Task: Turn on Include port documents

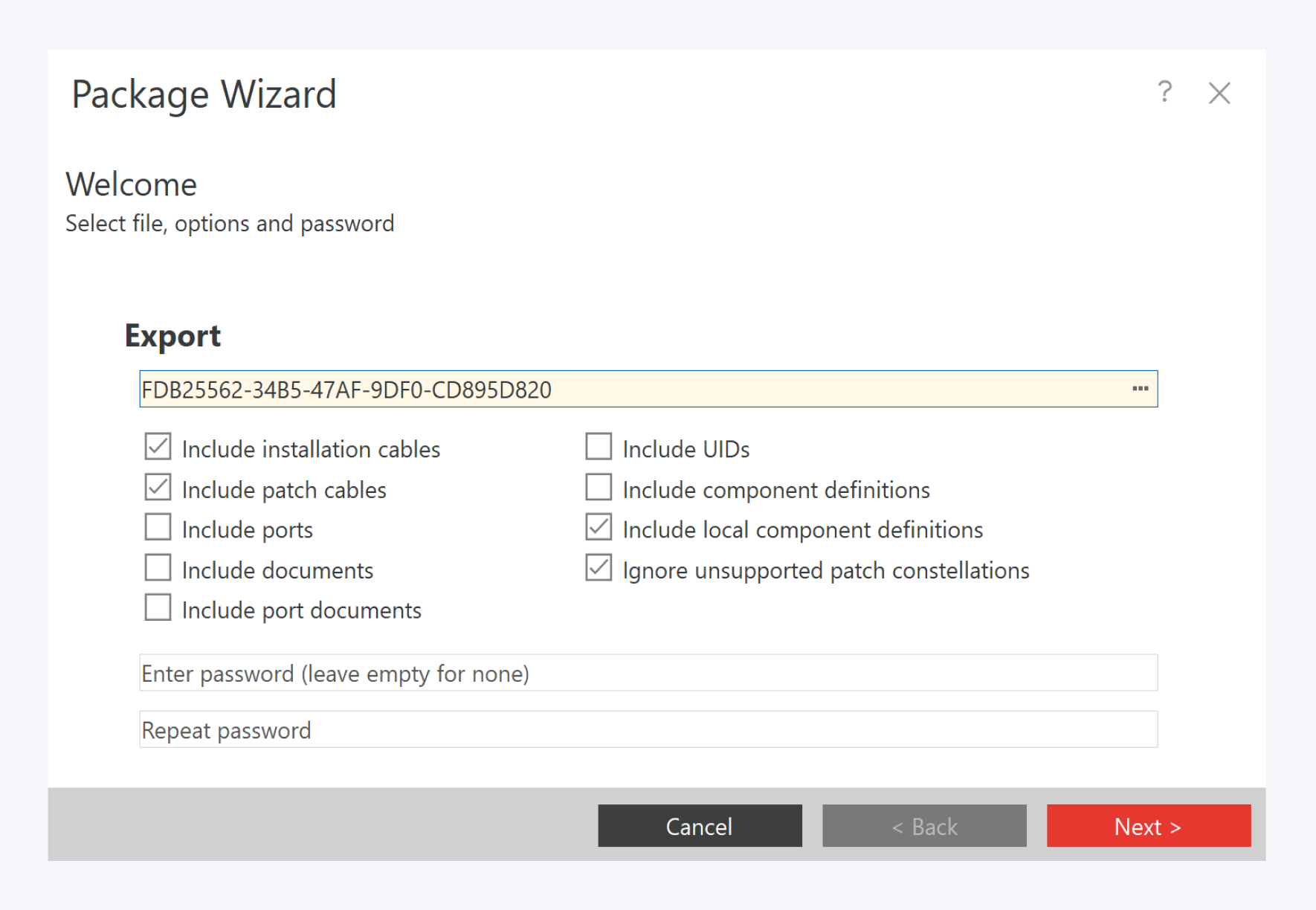Action: pyautogui.click(x=158, y=608)
